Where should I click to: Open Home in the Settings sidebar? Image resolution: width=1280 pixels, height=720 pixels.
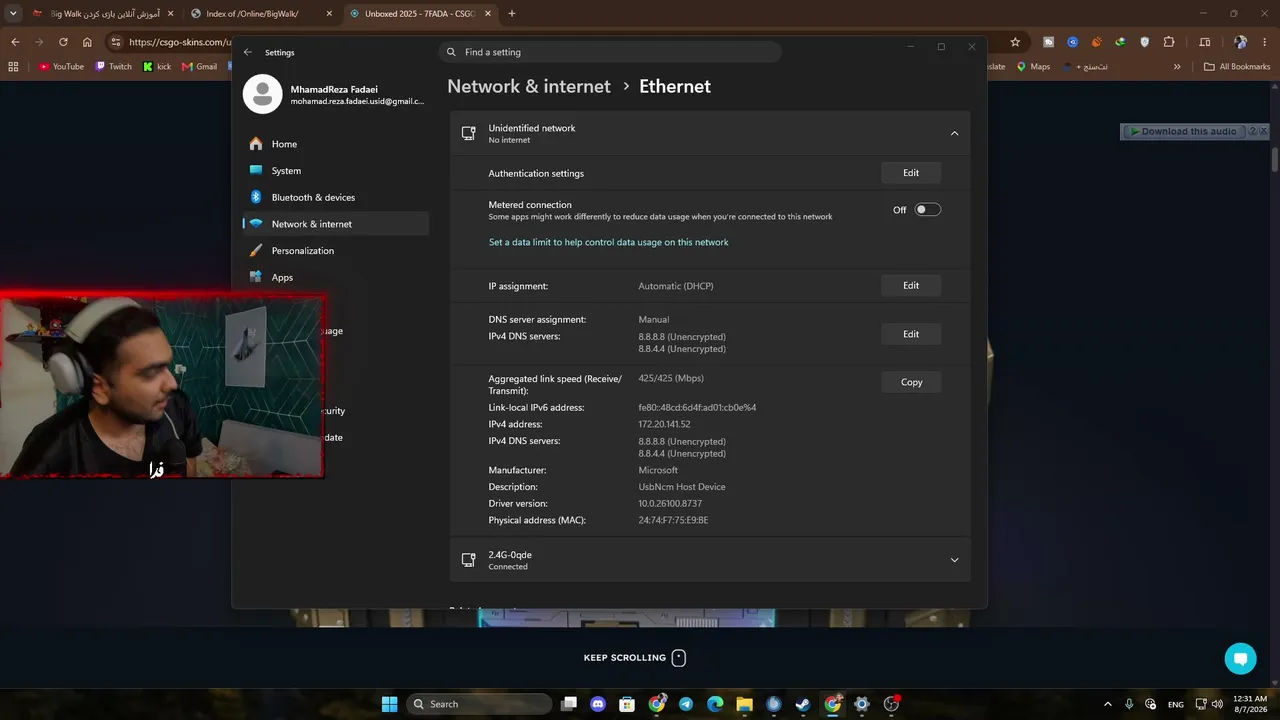click(x=336, y=144)
